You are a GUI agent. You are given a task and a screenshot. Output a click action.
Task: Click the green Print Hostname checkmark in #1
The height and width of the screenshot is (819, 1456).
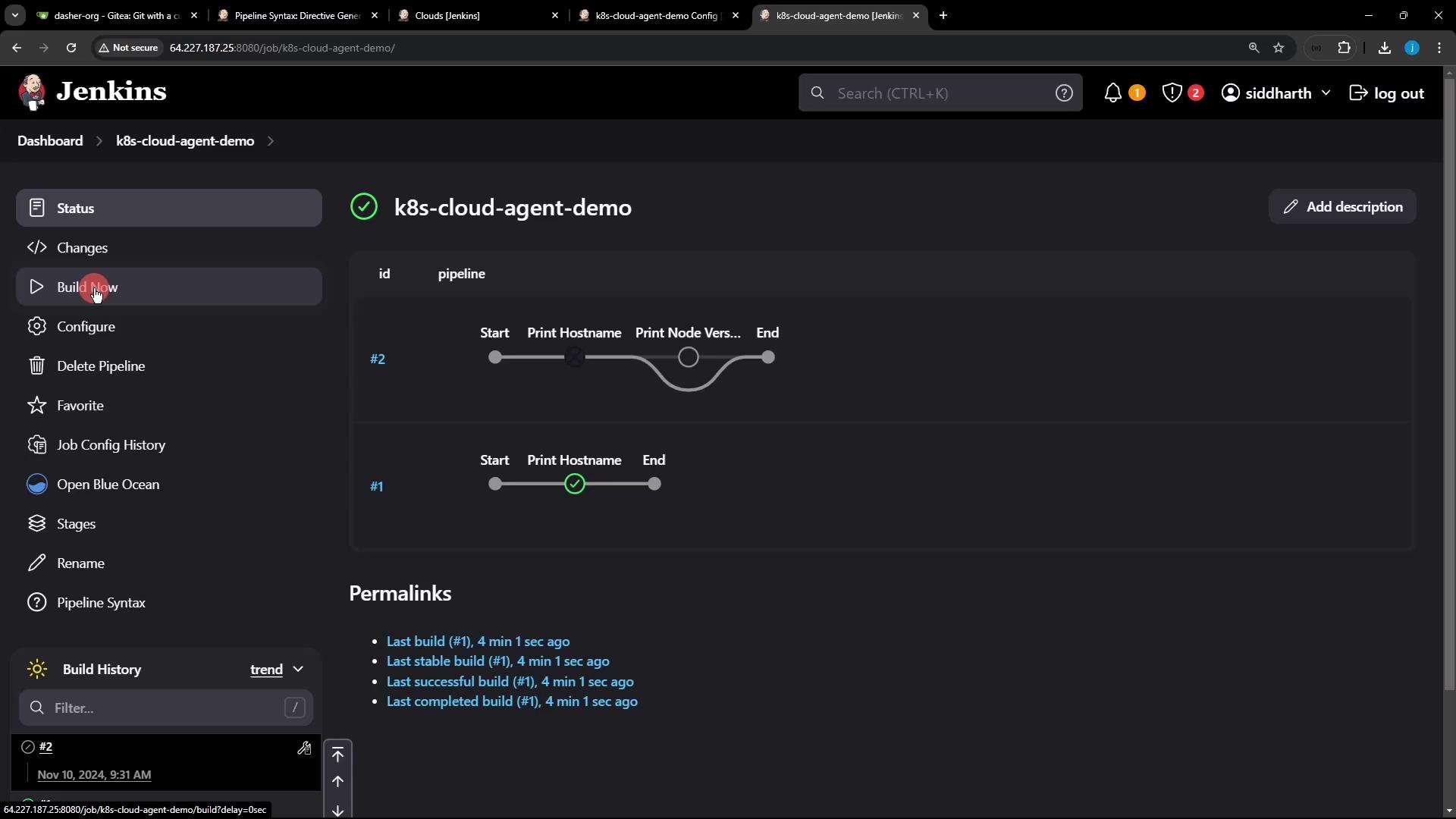(575, 484)
